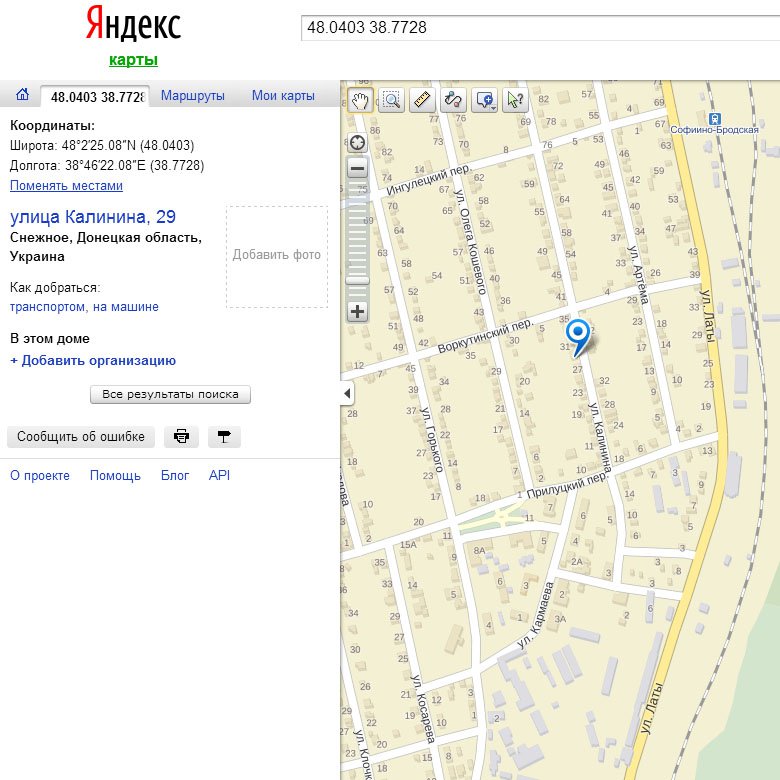Viewport: 780px width, 780px height.
Task: Zoom out with the minus button
Action: [x=357, y=168]
